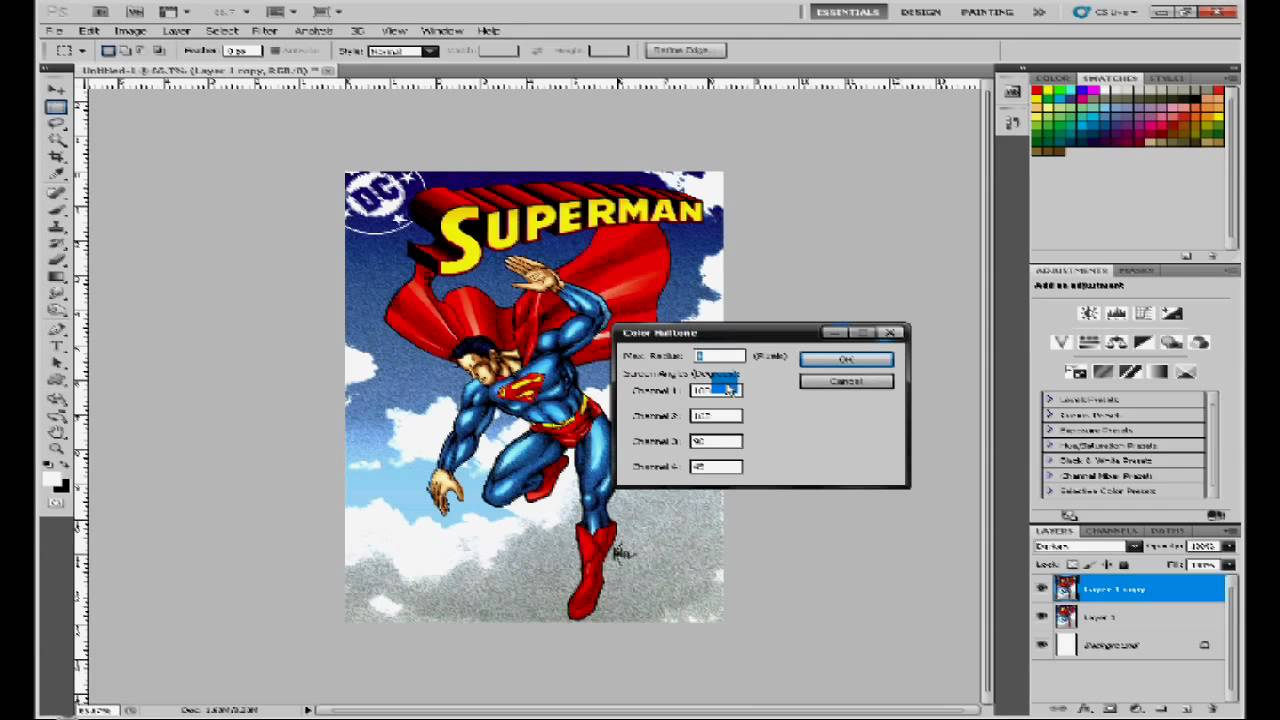Toggle Lock all

1124,564
